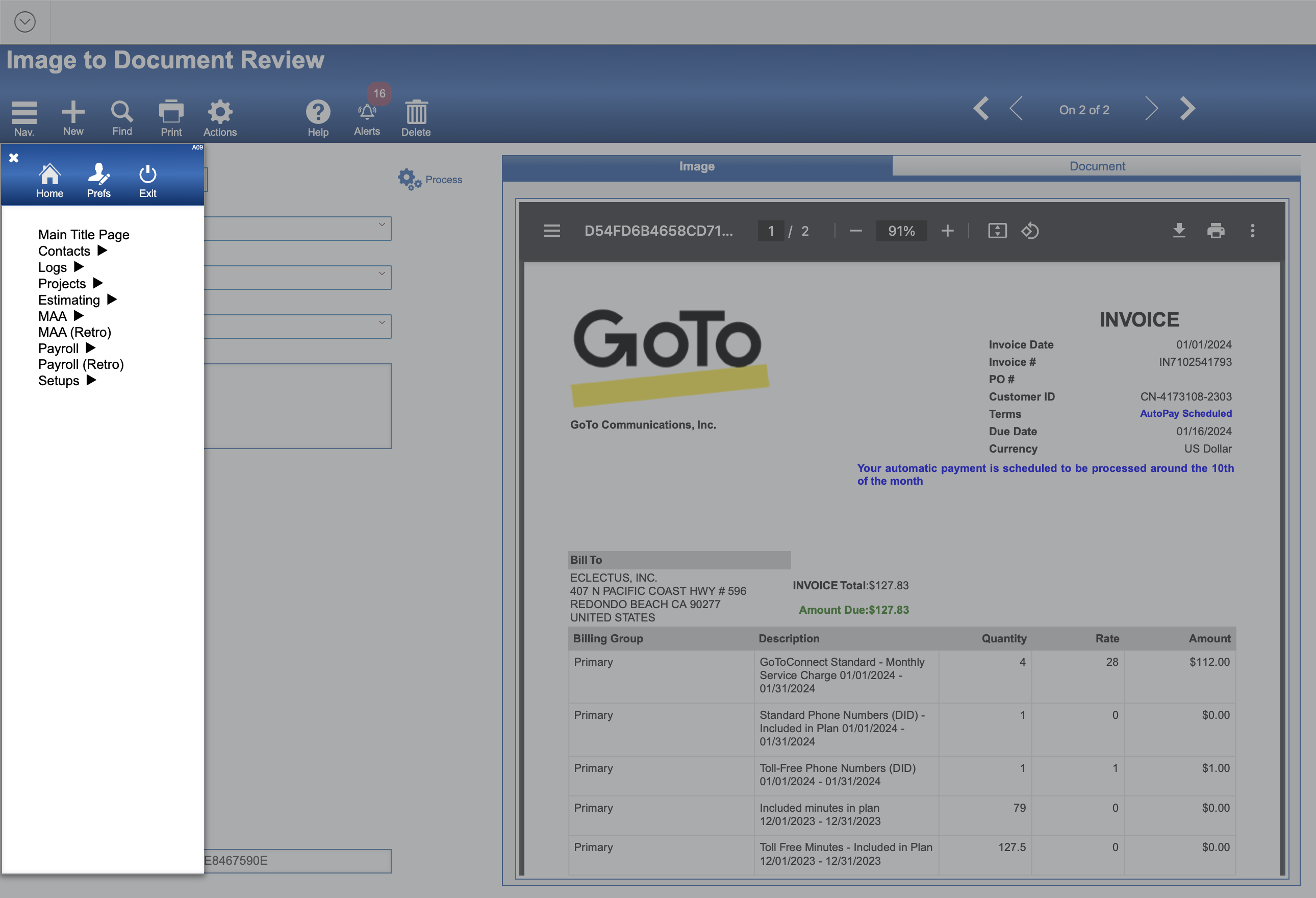Click the Bill To header

tap(679, 560)
